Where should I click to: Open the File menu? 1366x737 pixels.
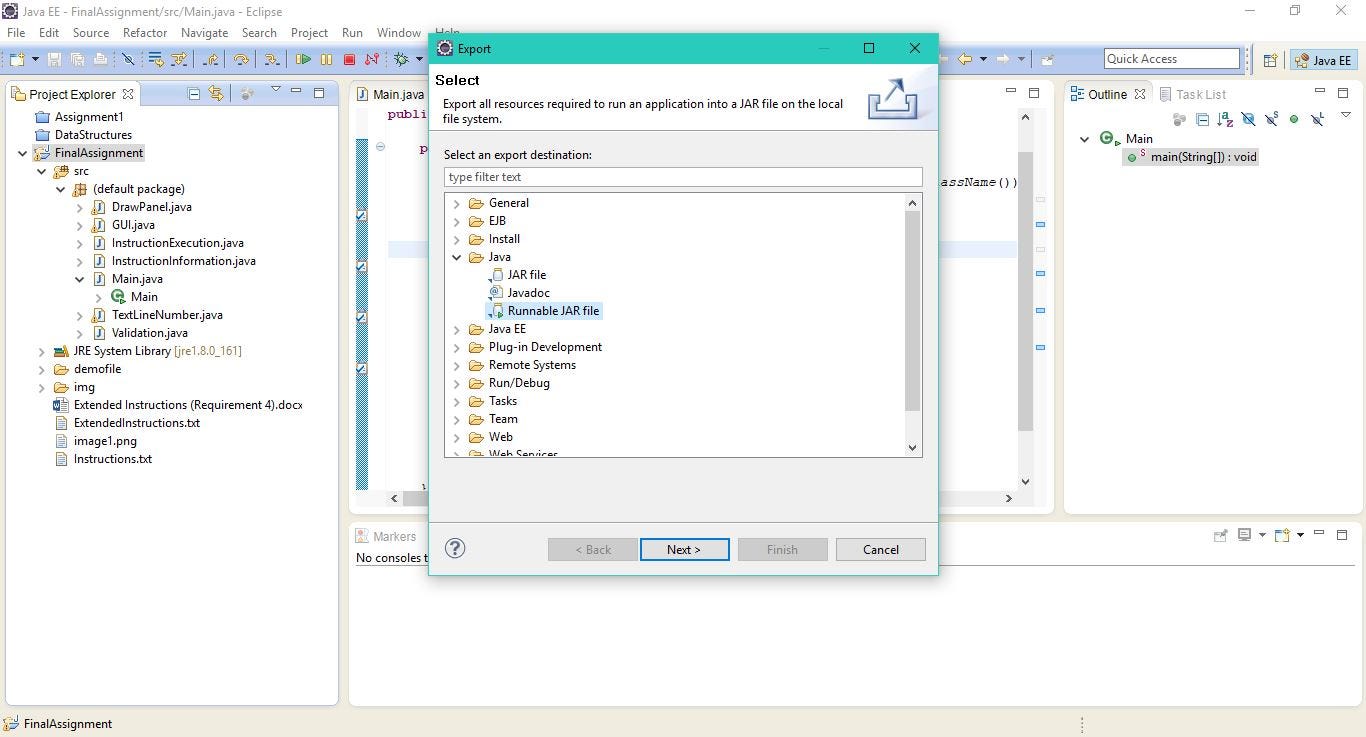pyautogui.click(x=16, y=33)
